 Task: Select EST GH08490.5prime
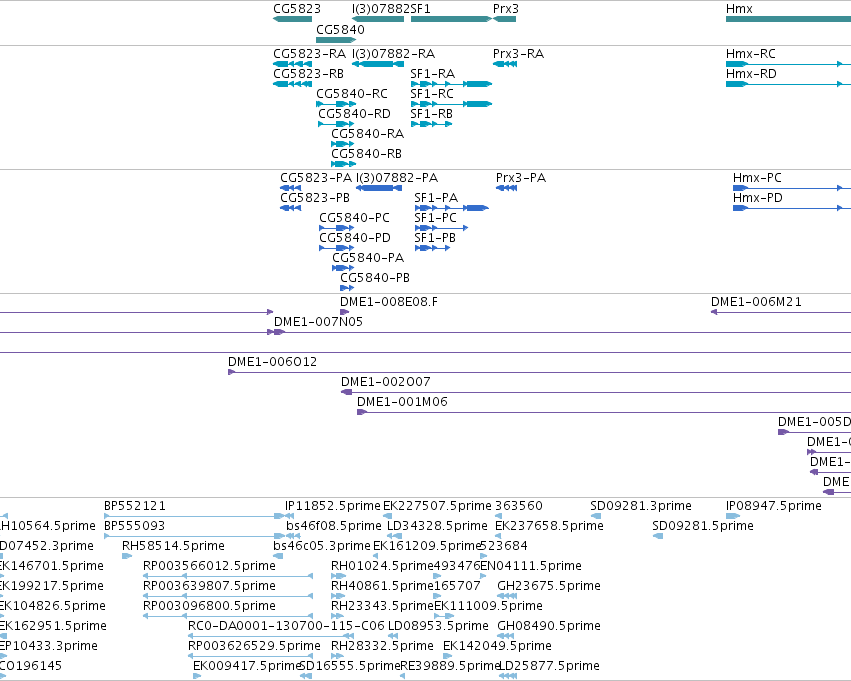tap(549, 626)
